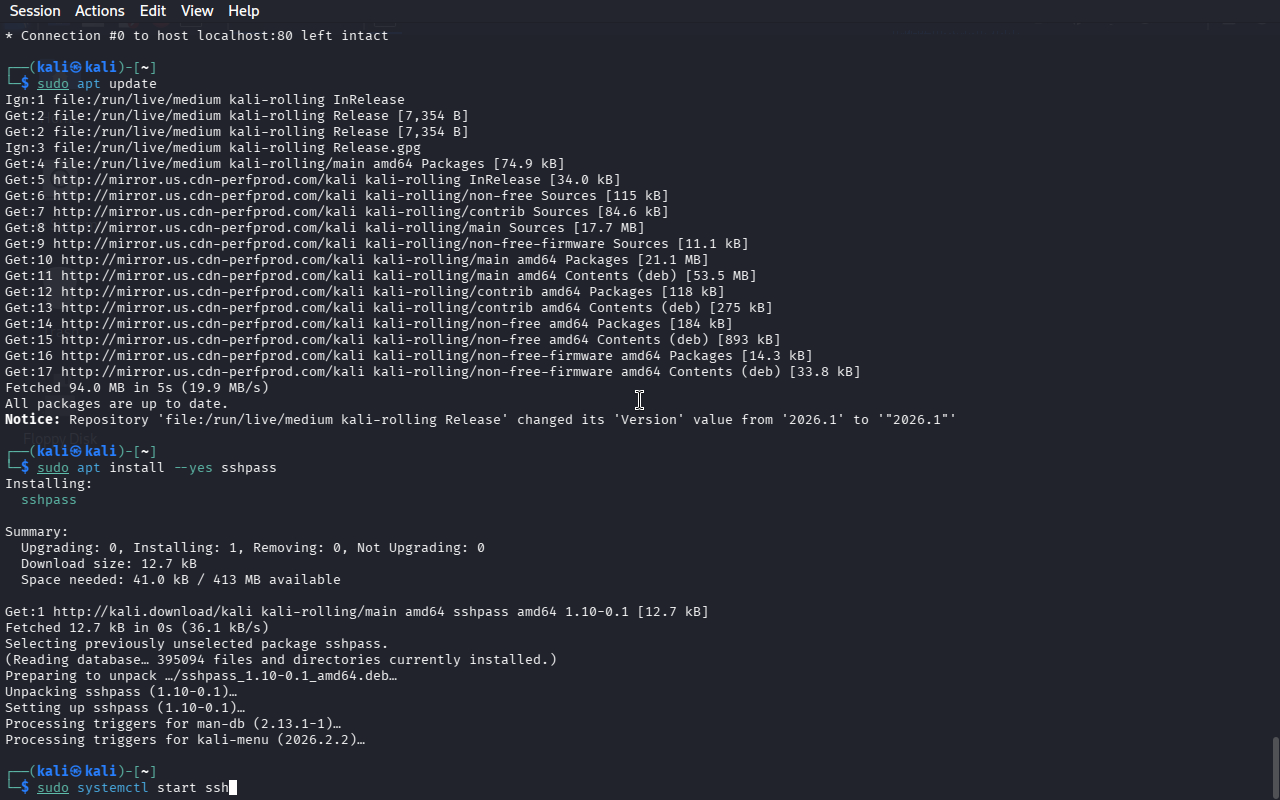Open the Session menu
Screen dimensions: 1280x800
(x=35, y=11)
